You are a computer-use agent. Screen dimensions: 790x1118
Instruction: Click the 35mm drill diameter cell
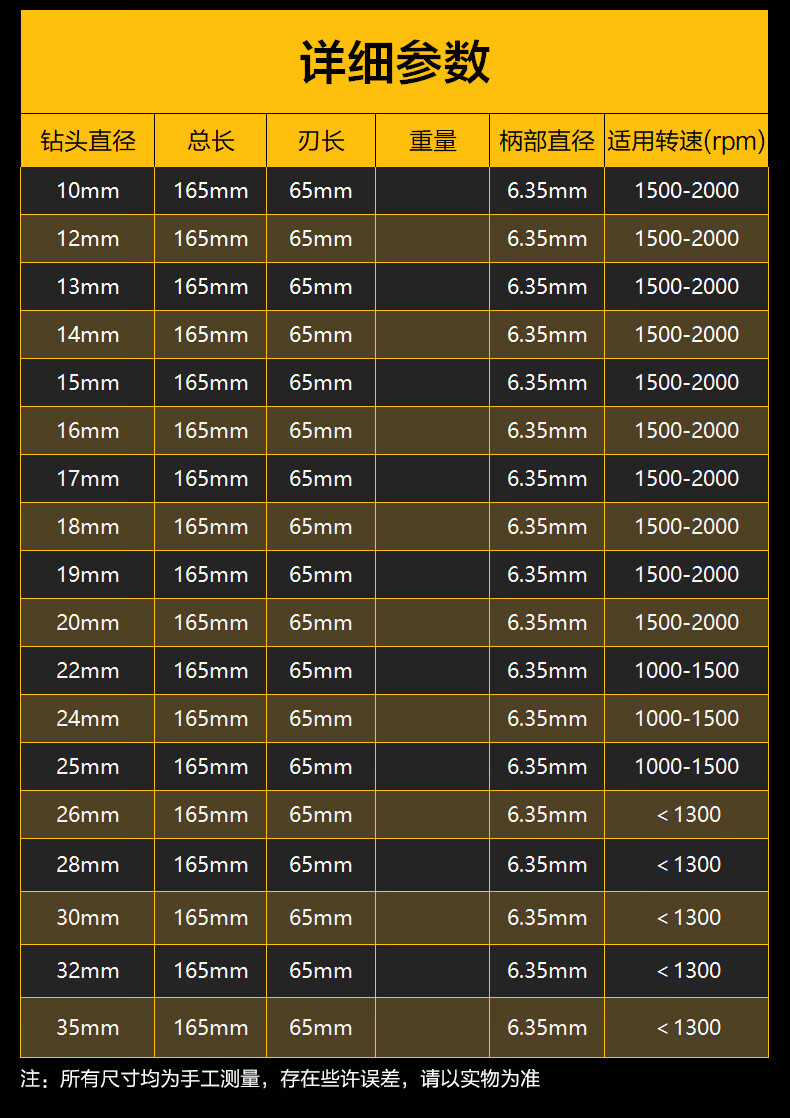(x=88, y=1028)
